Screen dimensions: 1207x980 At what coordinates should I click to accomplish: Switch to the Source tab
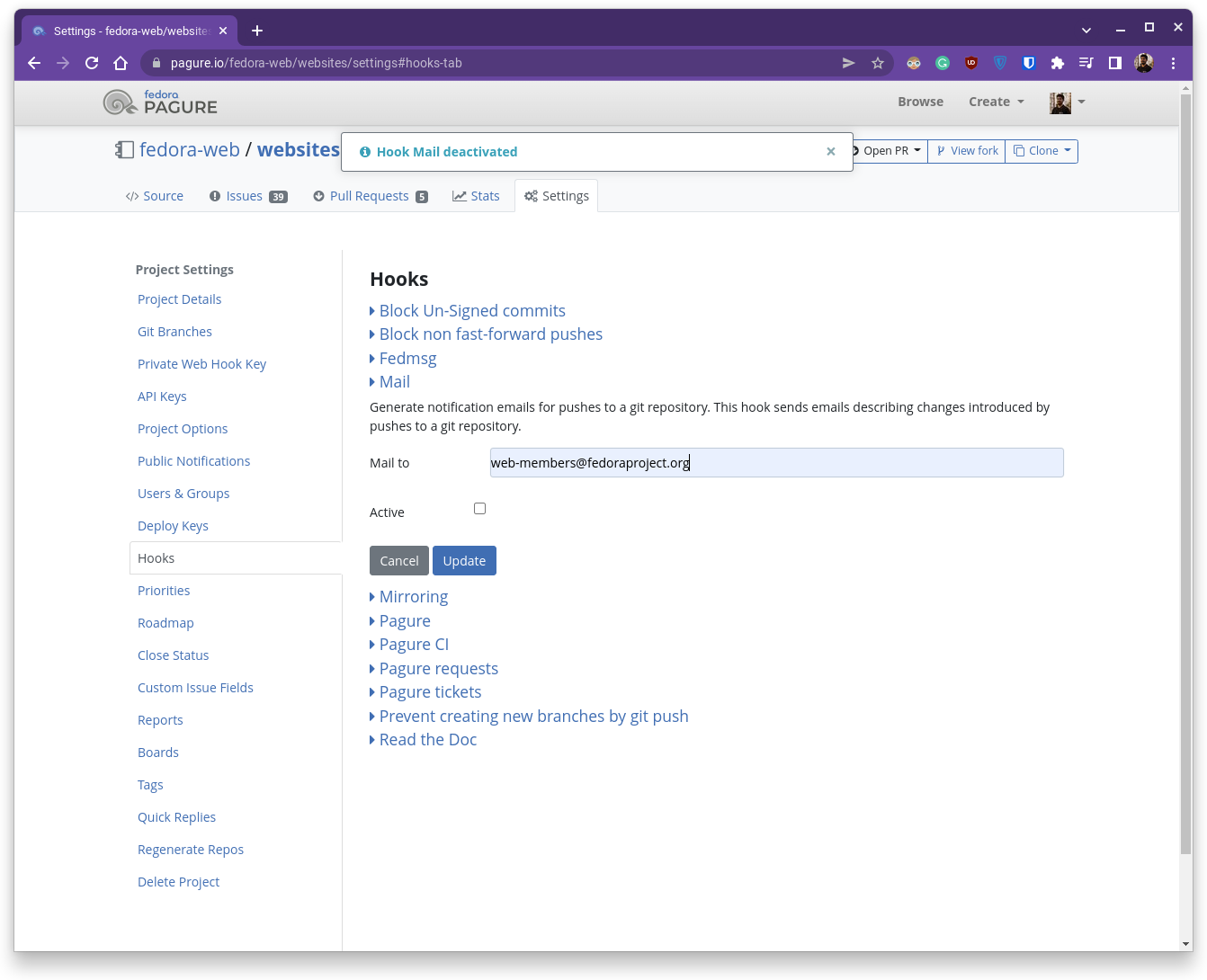pyautogui.click(x=155, y=196)
